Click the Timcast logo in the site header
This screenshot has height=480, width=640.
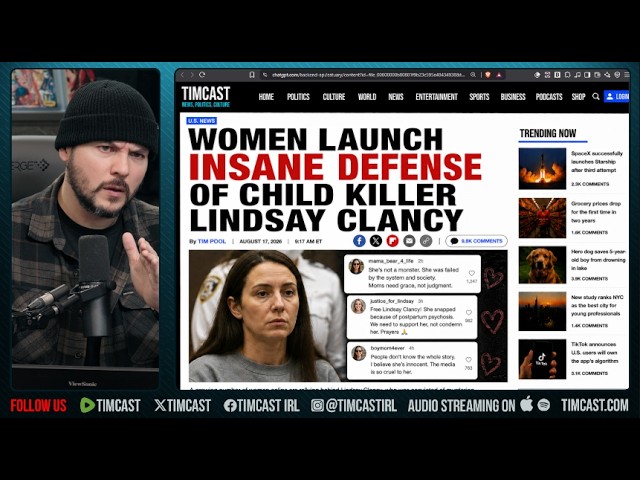point(206,96)
